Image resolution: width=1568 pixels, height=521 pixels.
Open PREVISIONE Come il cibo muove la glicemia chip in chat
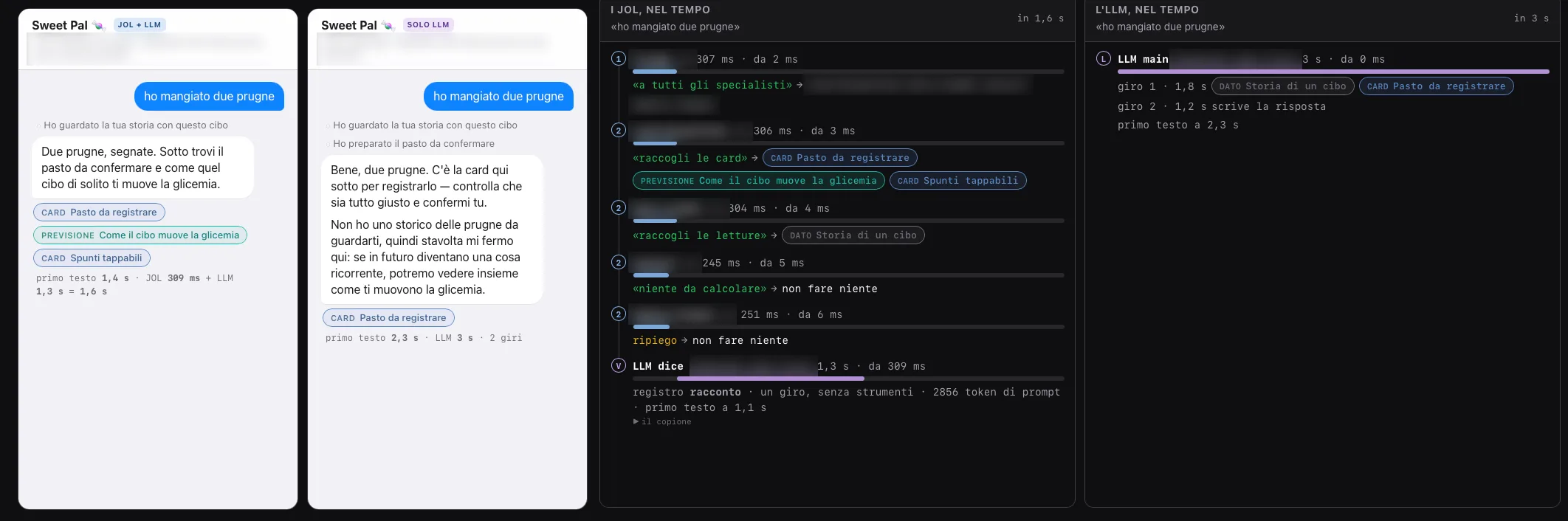click(140, 235)
